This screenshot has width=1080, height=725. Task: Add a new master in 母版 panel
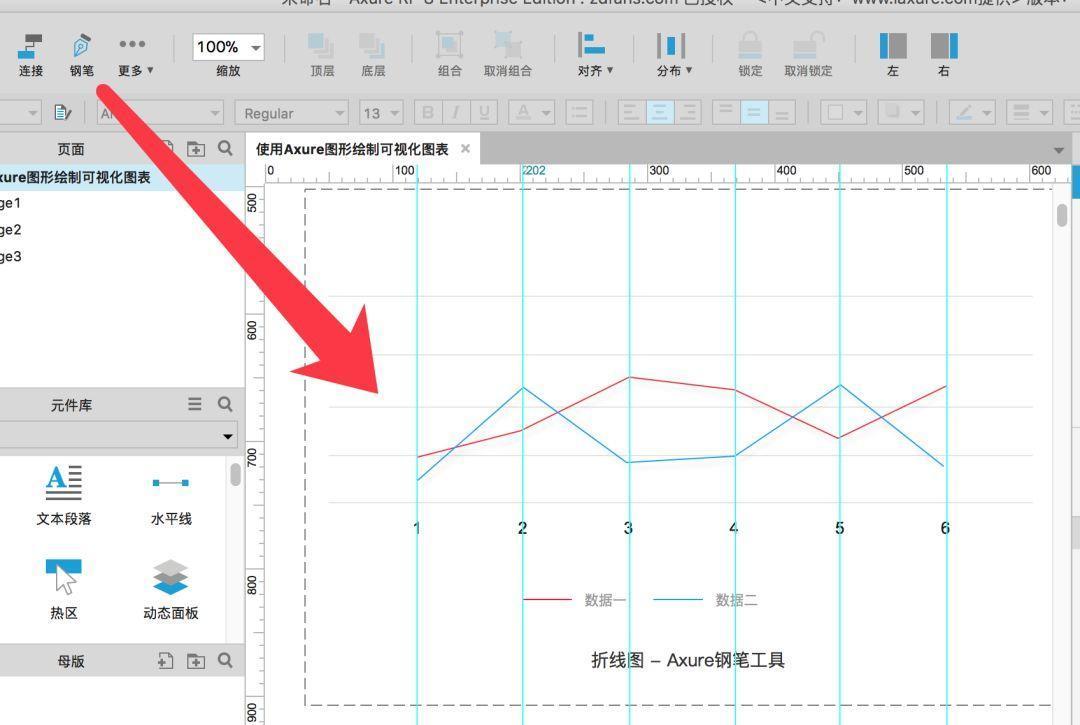coord(165,661)
